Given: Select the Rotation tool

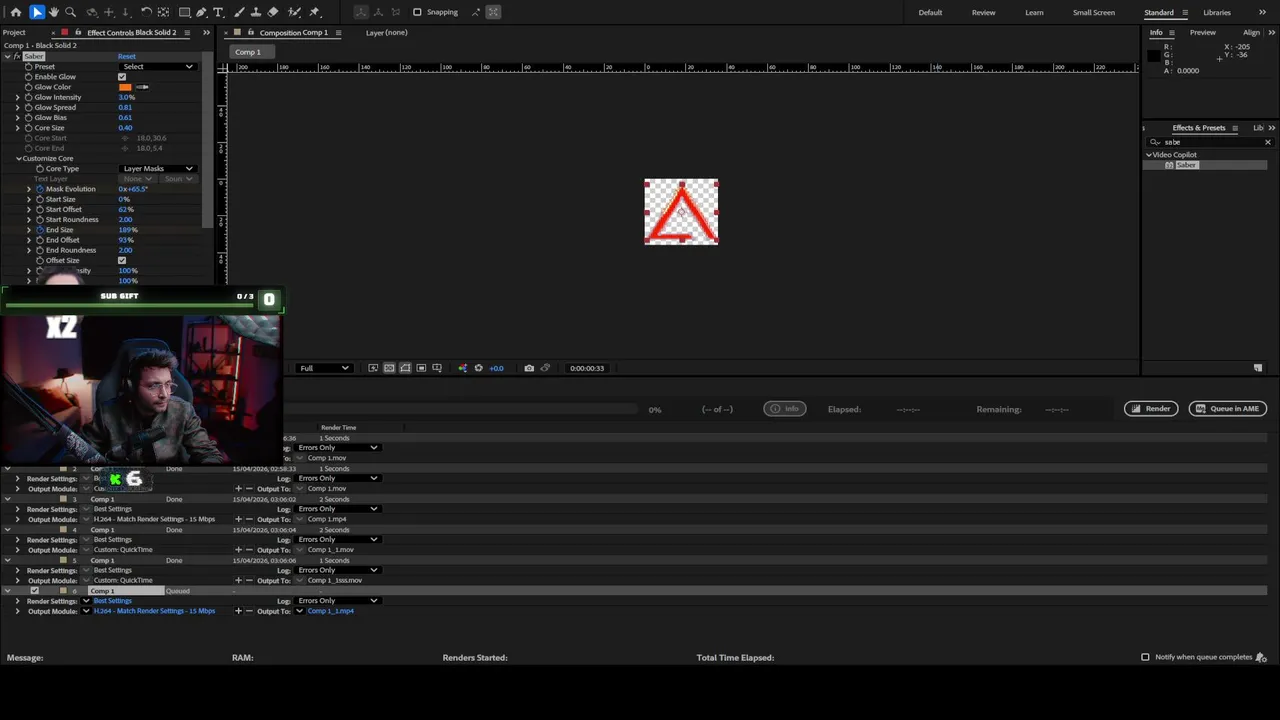Looking at the screenshot, I should pos(146,12).
